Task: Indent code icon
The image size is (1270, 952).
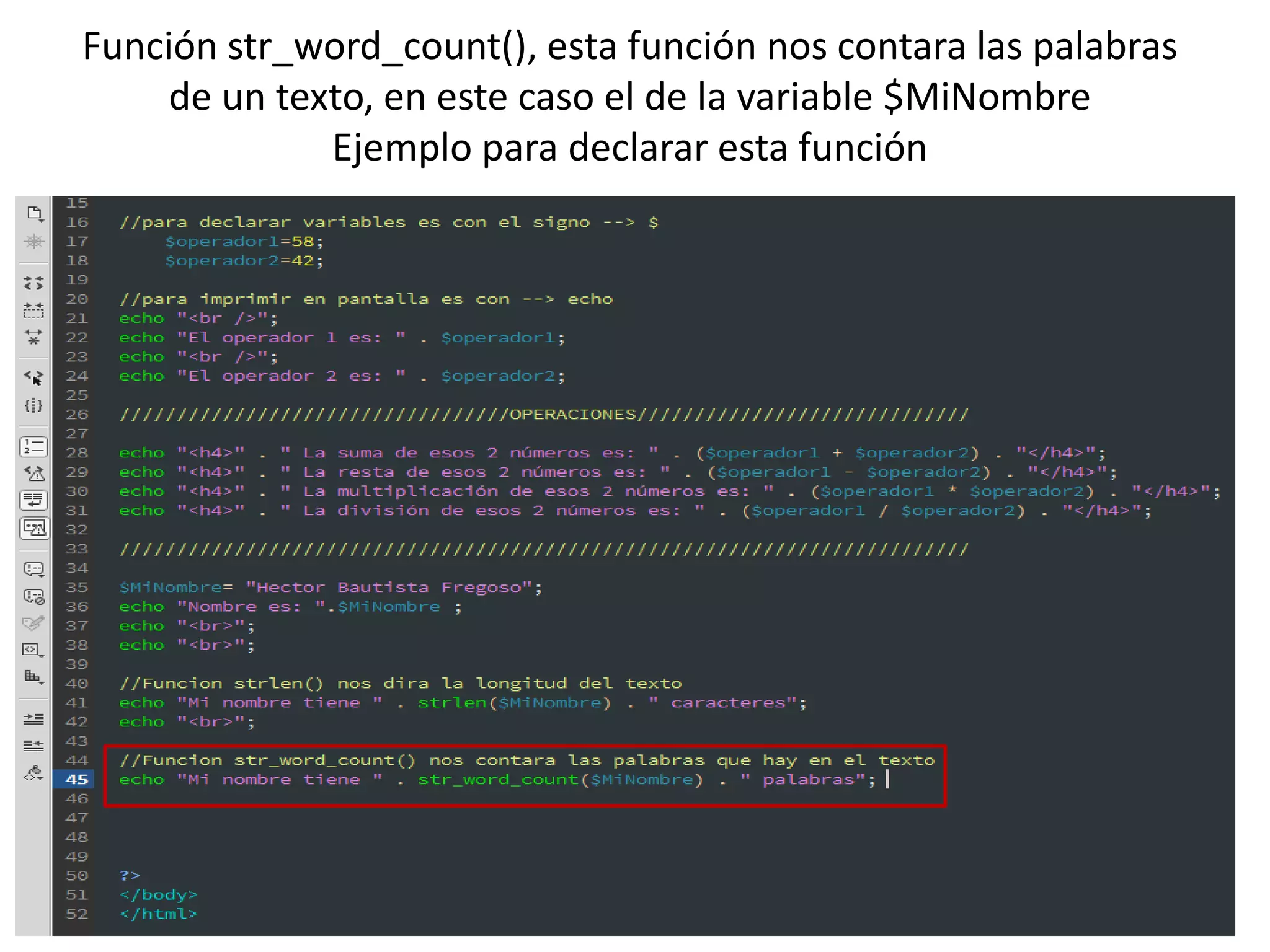Action: tap(34, 718)
